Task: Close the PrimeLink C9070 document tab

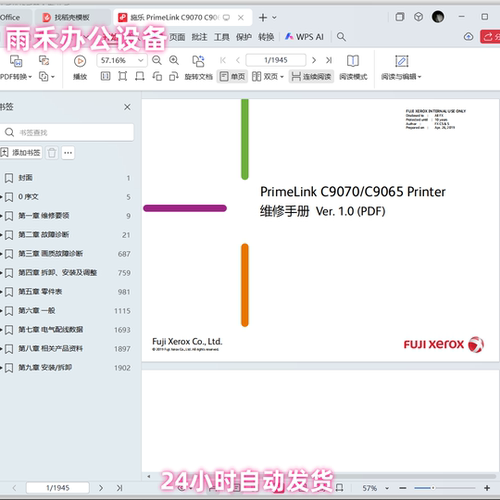Action: [x=241, y=17]
